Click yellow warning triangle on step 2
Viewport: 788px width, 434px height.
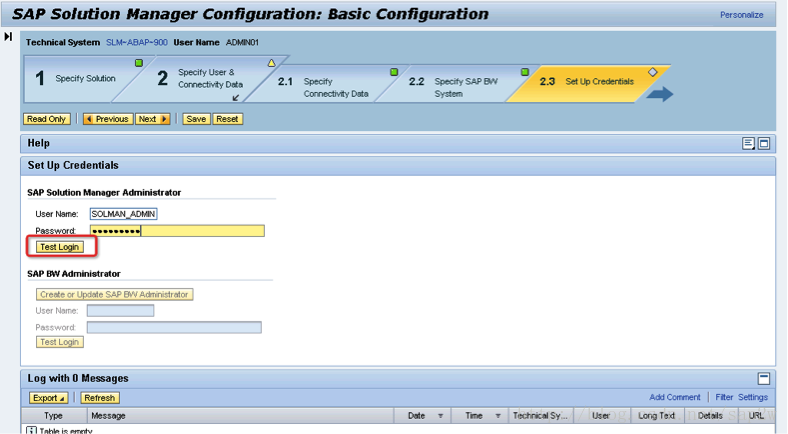pos(271,63)
